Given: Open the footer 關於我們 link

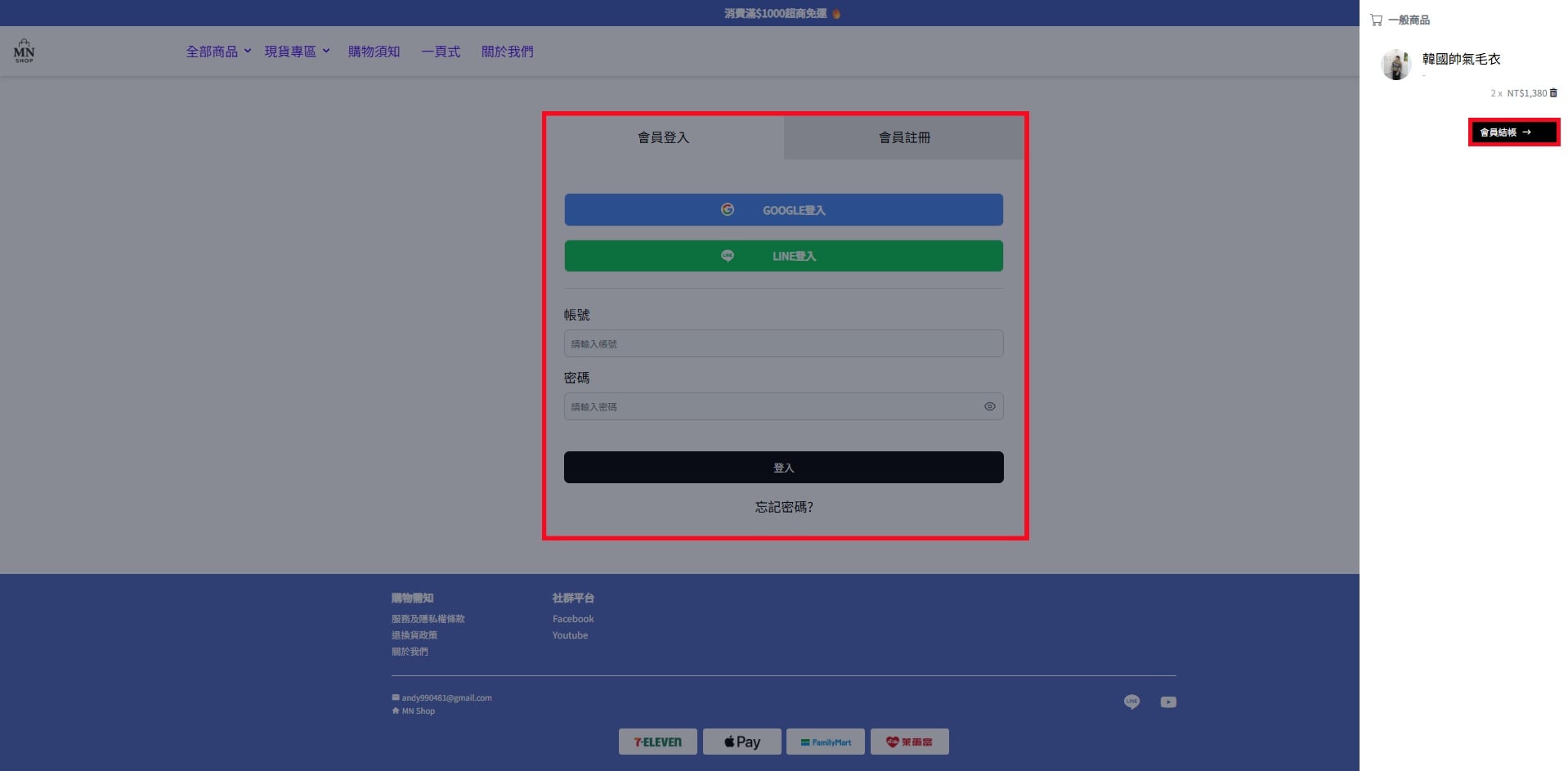Looking at the screenshot, I should pos(409,652).
